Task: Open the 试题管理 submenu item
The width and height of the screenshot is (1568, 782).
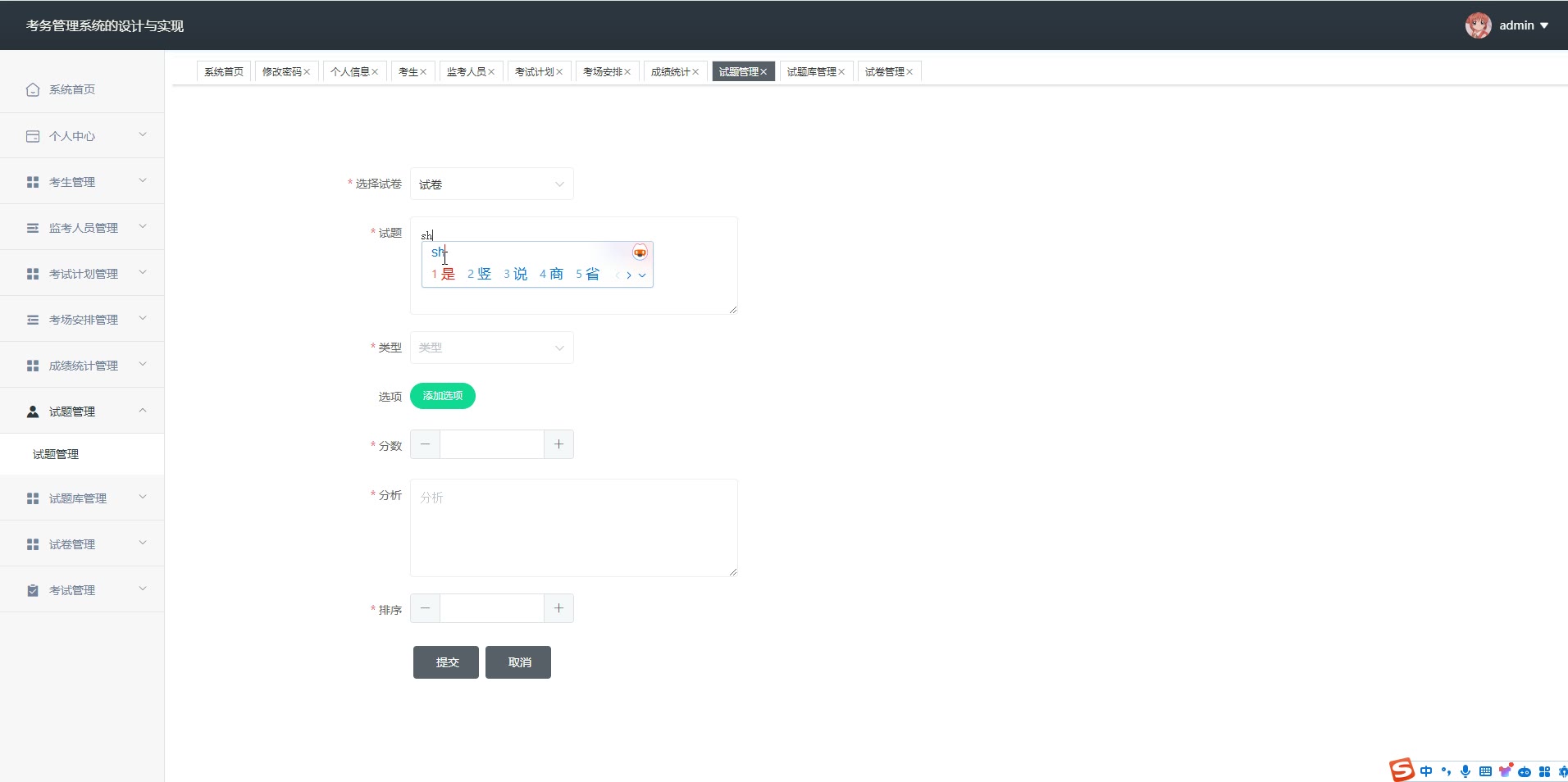Action: point(82,454)
